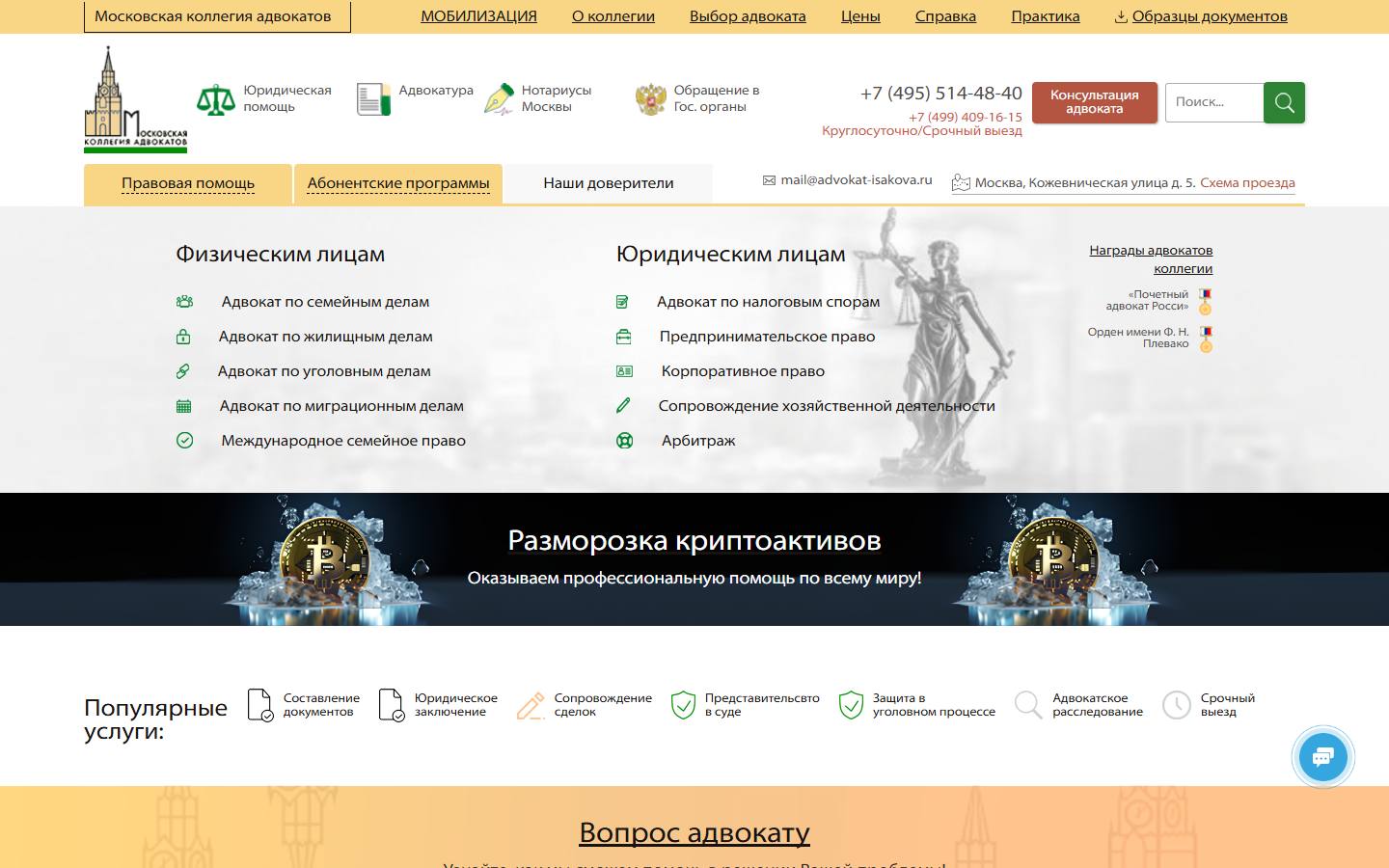
Task: Click the medal icon for Почетный адвокат России
Action: [x=1205, y=302]
